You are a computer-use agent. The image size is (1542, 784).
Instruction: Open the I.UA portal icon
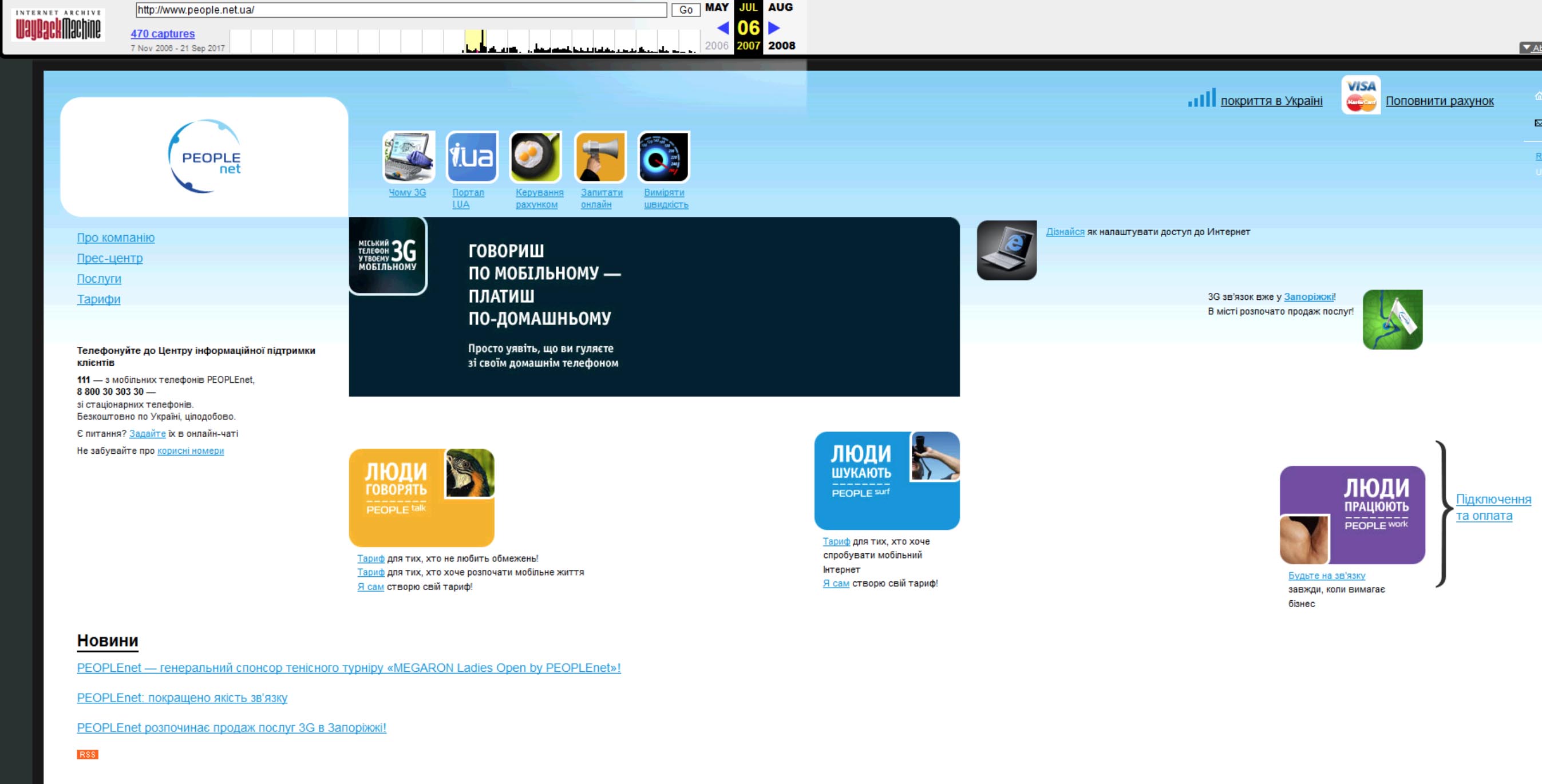(472, 157)
